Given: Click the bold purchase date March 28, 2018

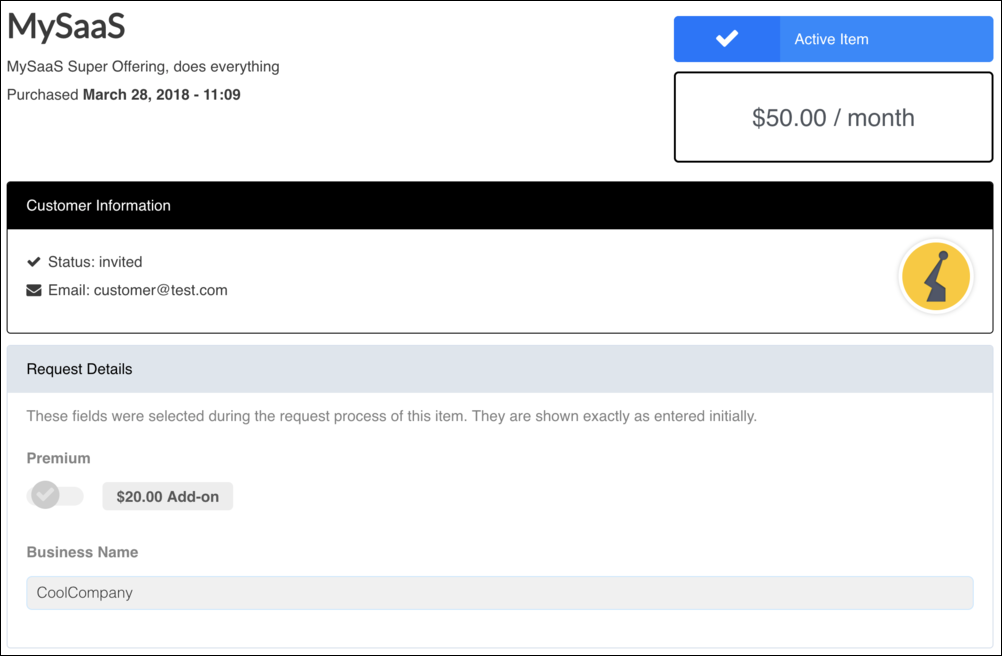Looking at the screenshot, I should (x=161, y=95).
